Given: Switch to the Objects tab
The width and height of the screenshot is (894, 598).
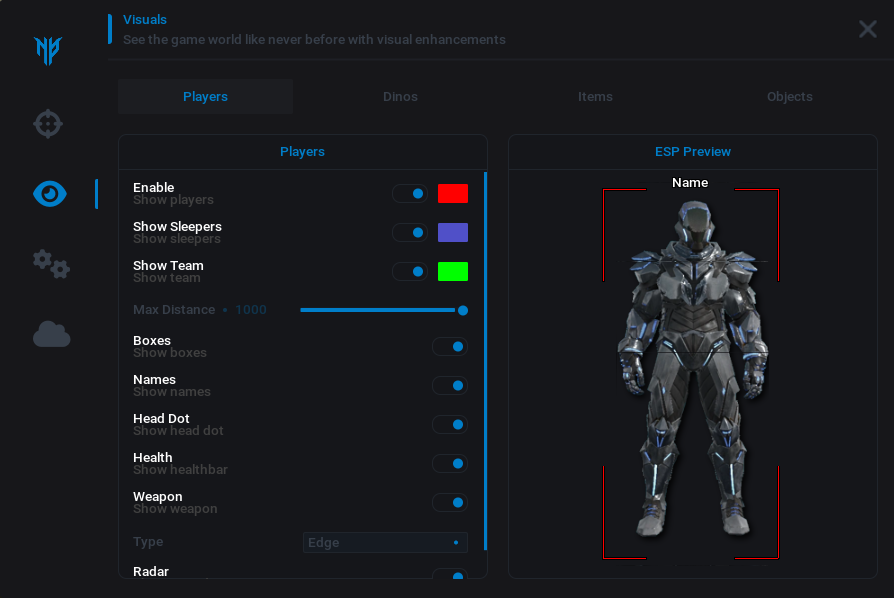Looking at the screenshot, I should pyautogui.click(x=790, y=97).
